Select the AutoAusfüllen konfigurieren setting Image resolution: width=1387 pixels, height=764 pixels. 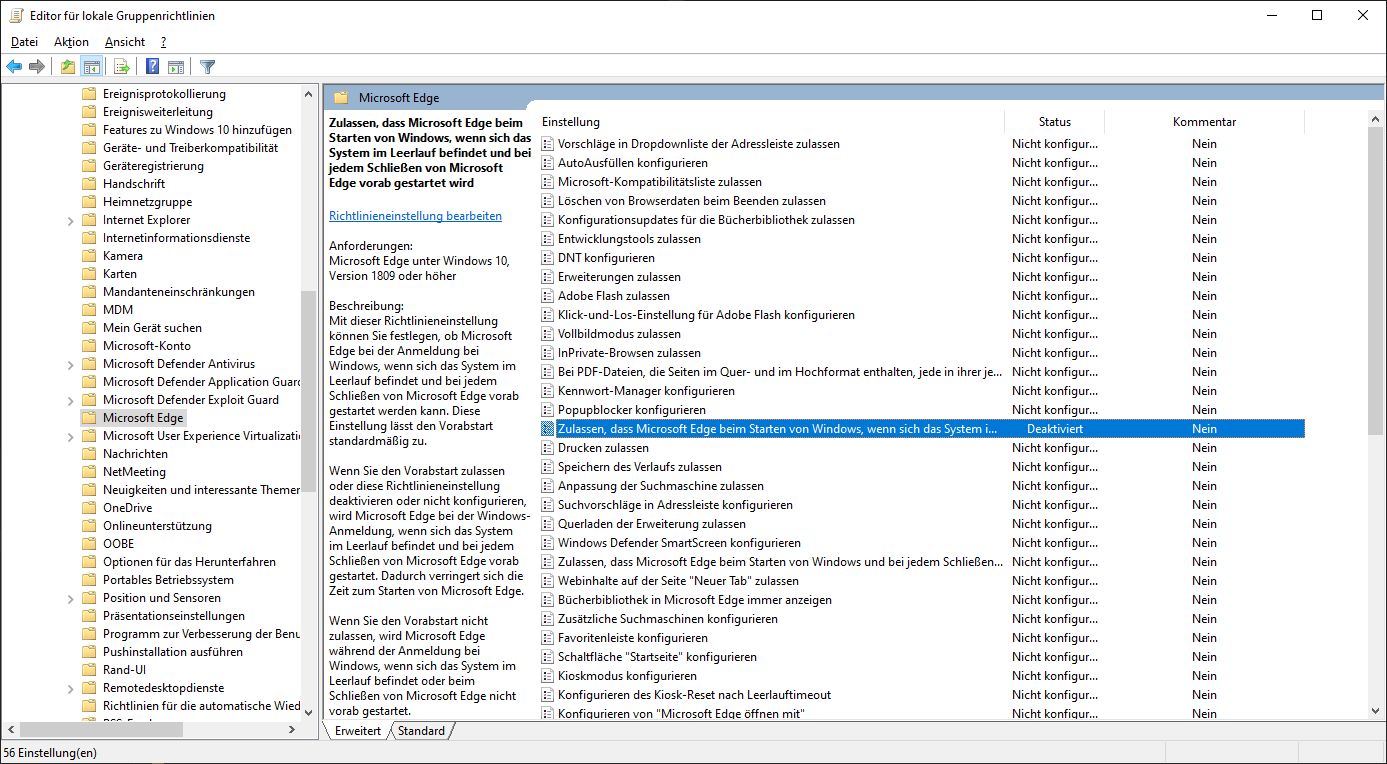pos(632,163)
